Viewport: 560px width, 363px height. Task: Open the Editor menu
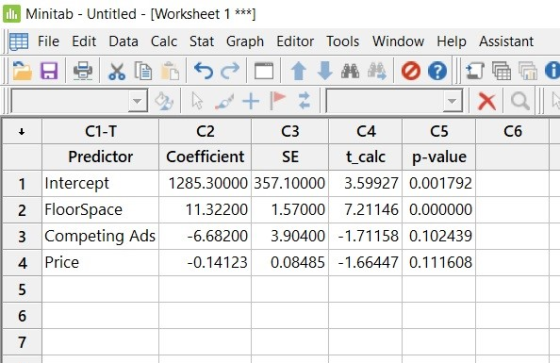295,41
